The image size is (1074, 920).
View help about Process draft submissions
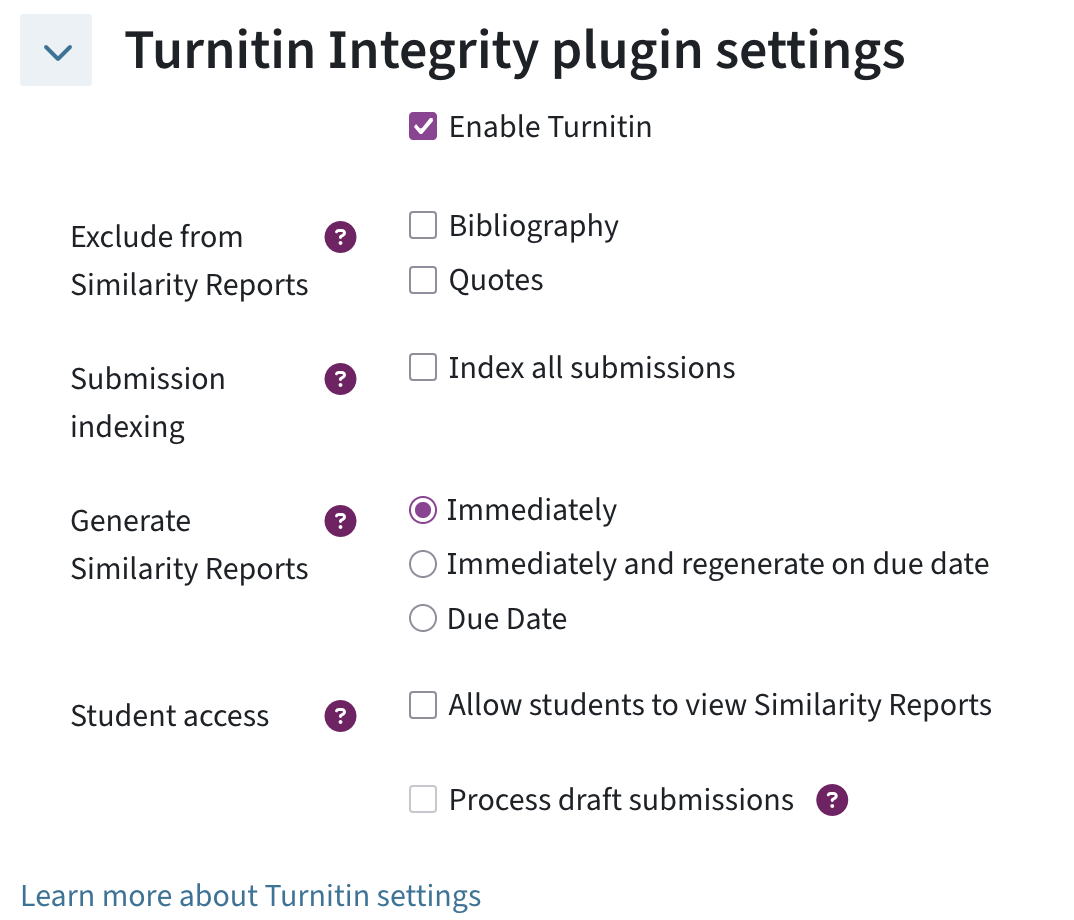[831, 800]
